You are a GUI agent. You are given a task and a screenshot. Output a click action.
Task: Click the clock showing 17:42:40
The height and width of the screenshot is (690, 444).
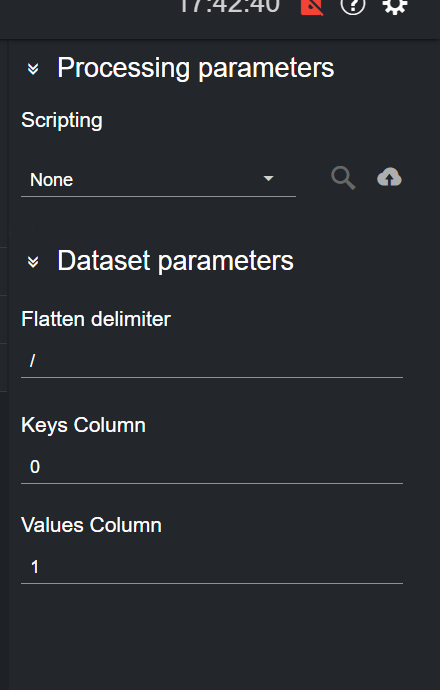(x=229, y=6)
